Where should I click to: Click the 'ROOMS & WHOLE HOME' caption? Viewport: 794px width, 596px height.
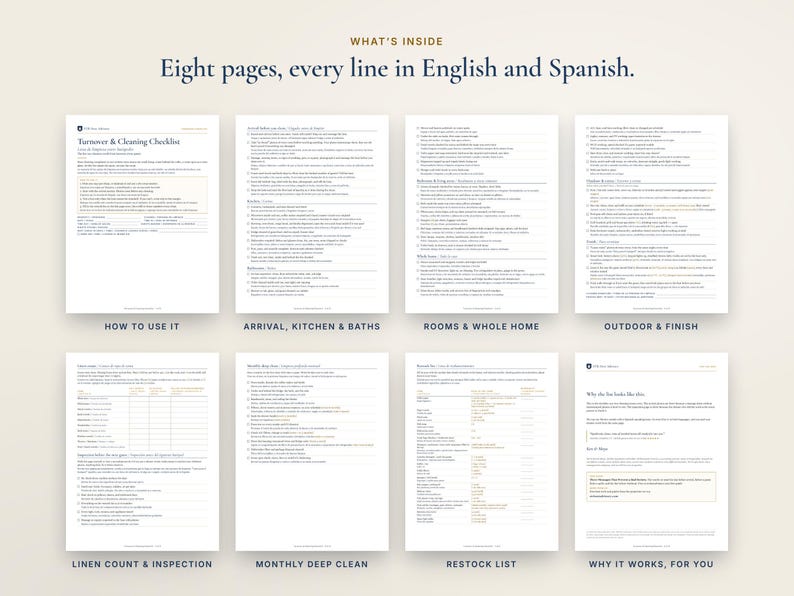[x=482, y=327]
